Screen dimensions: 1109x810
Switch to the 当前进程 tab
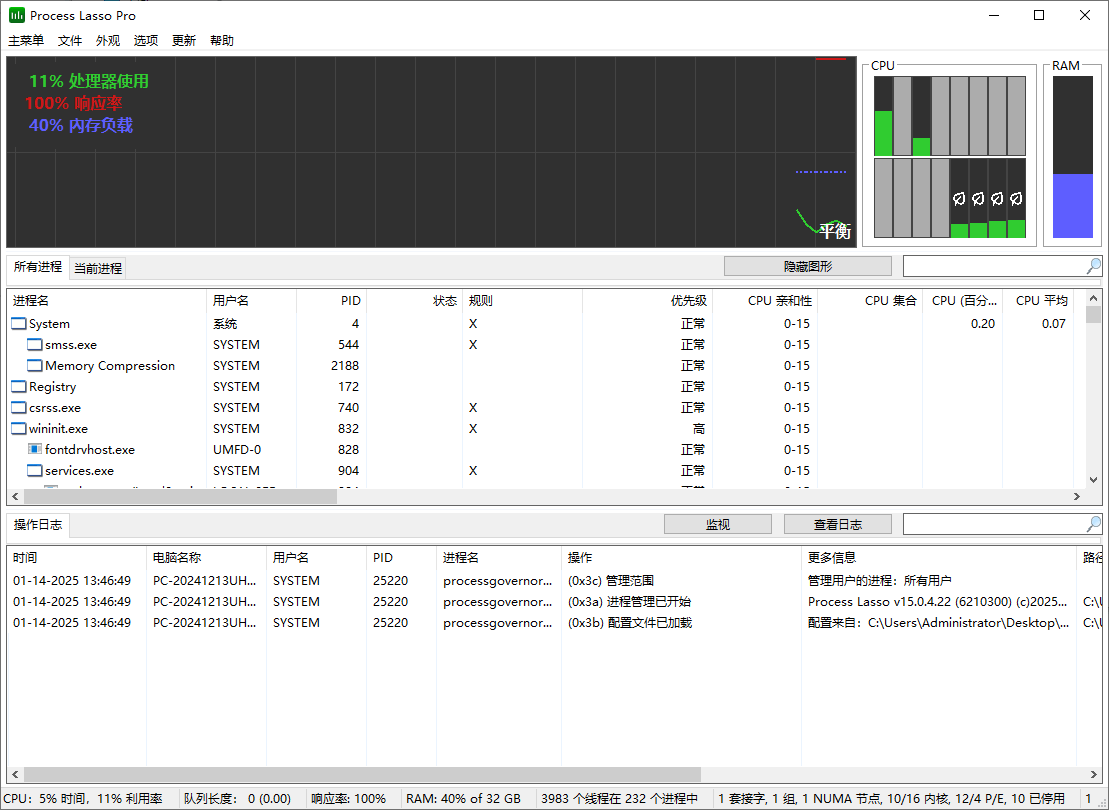96,267
